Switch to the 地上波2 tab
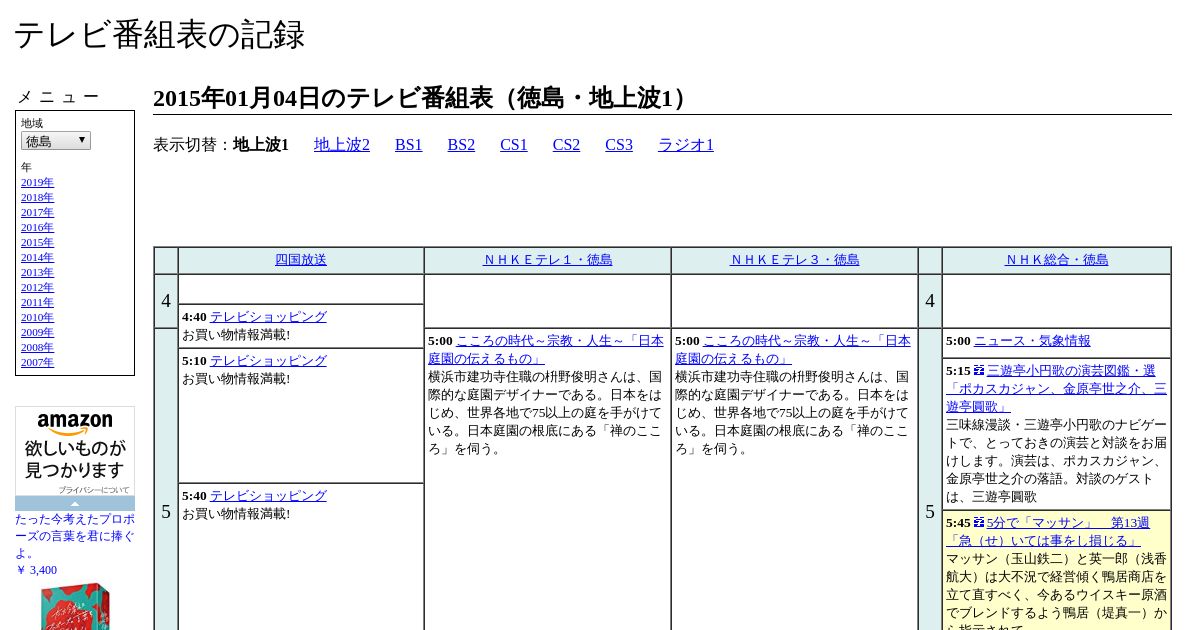This screenshot has width=1200, height=630. 342,145
